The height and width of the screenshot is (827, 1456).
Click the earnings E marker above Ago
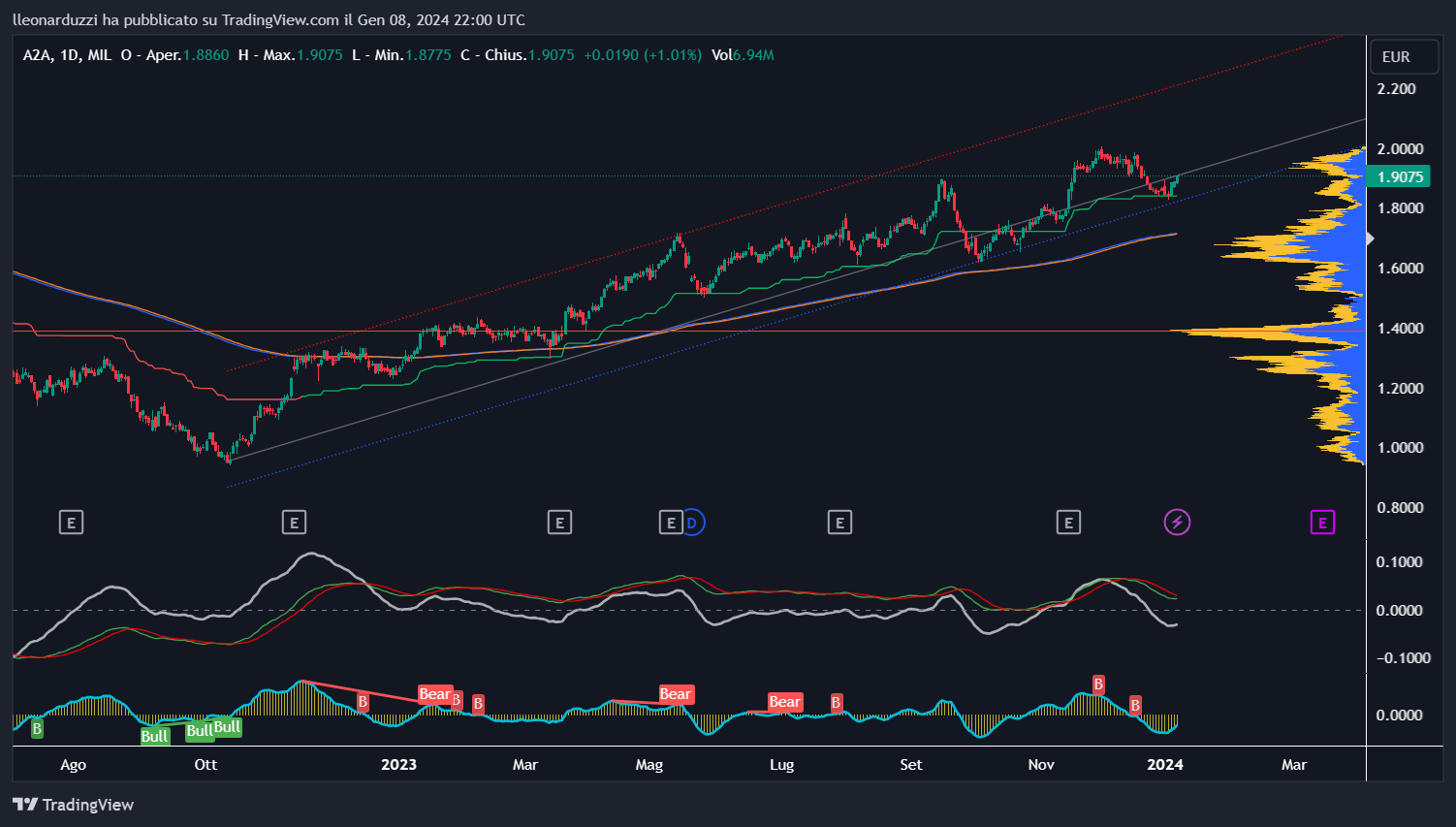point(71,524)
